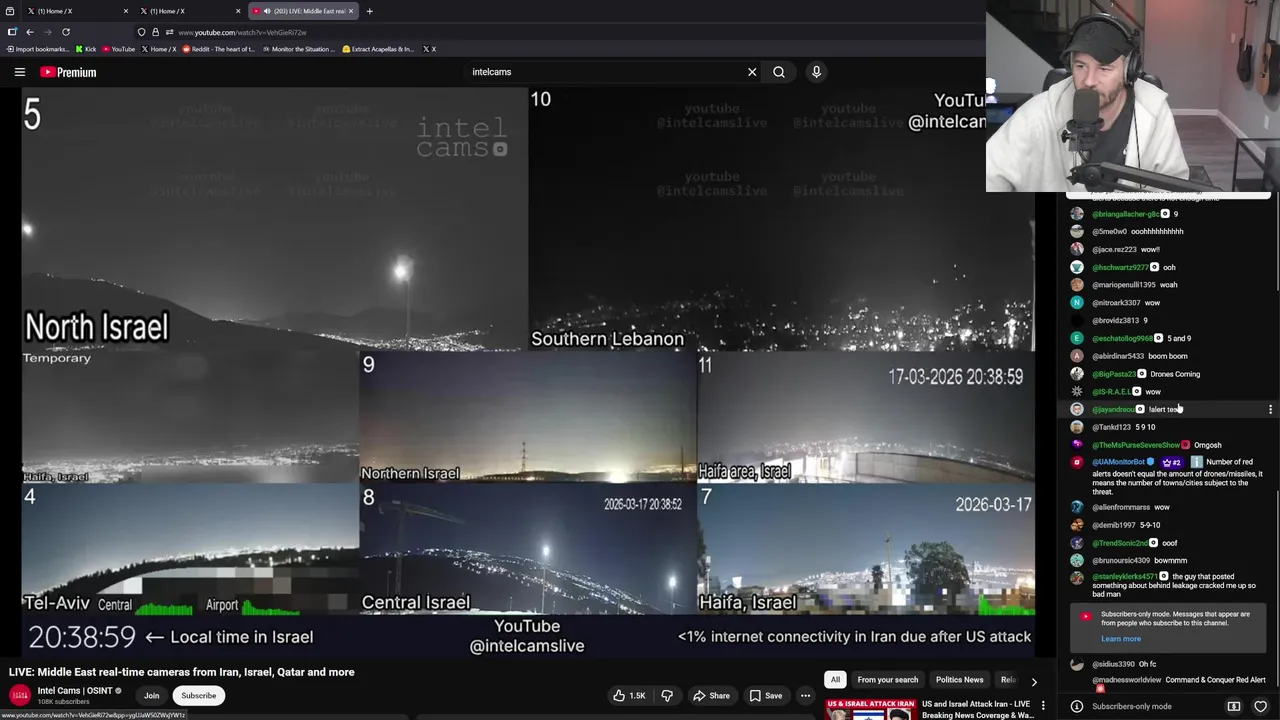Save the video to a playlist
Image resolution: width=1280 pixels, height=720 pixels.
(765, 696)
